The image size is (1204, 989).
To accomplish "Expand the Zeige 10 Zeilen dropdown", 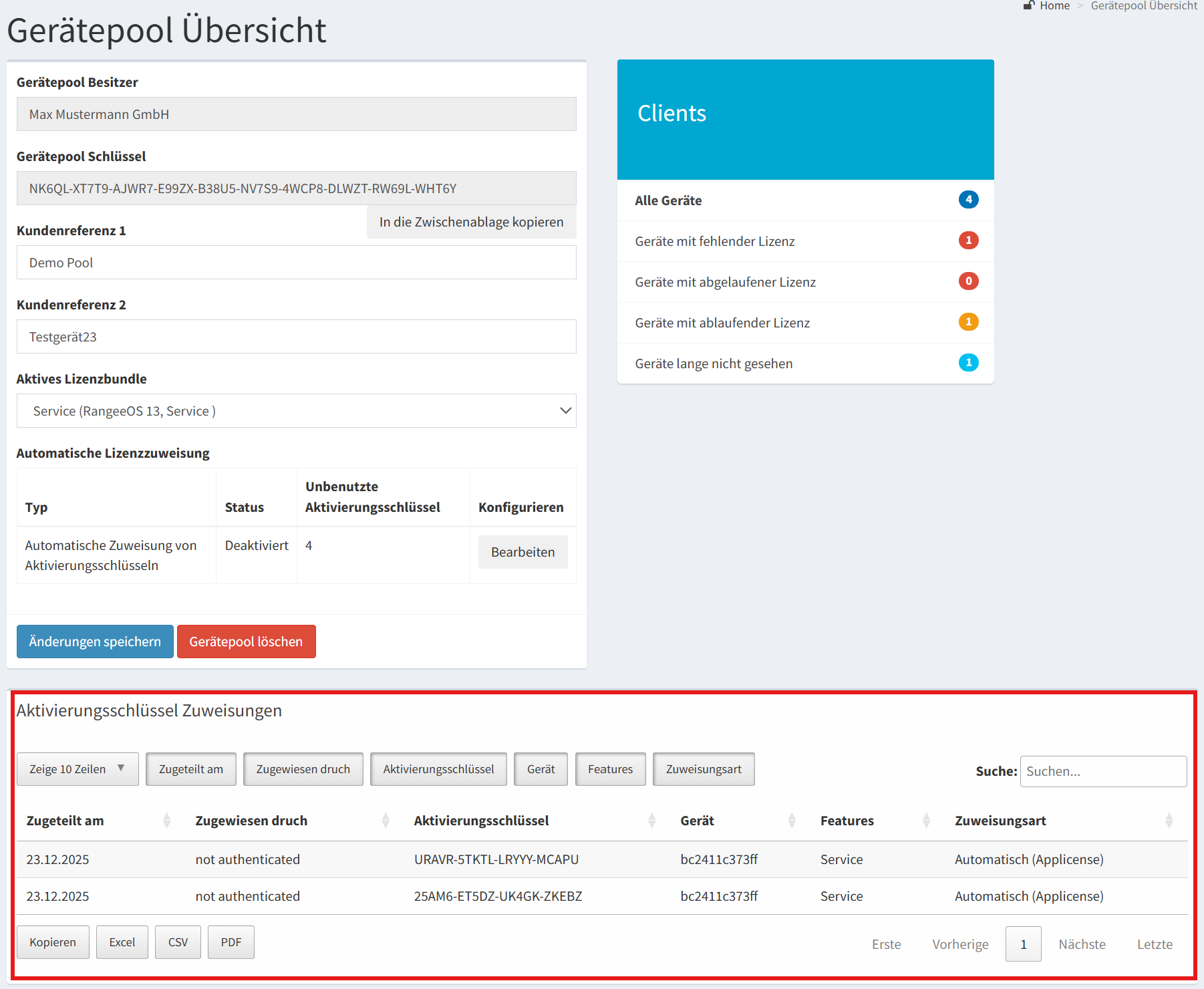I will click(77, 769).
